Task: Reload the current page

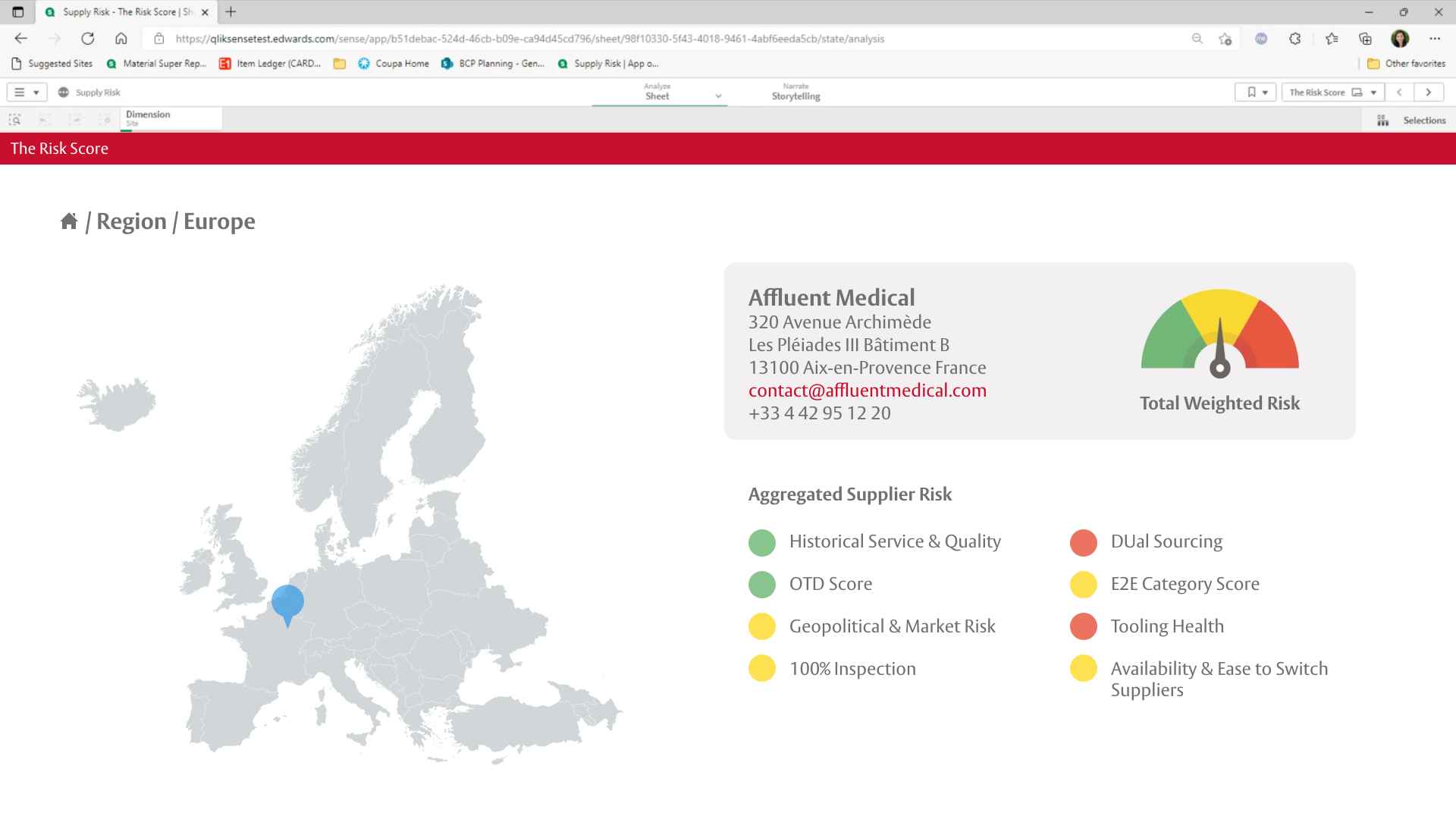Action: click(88, 39)
